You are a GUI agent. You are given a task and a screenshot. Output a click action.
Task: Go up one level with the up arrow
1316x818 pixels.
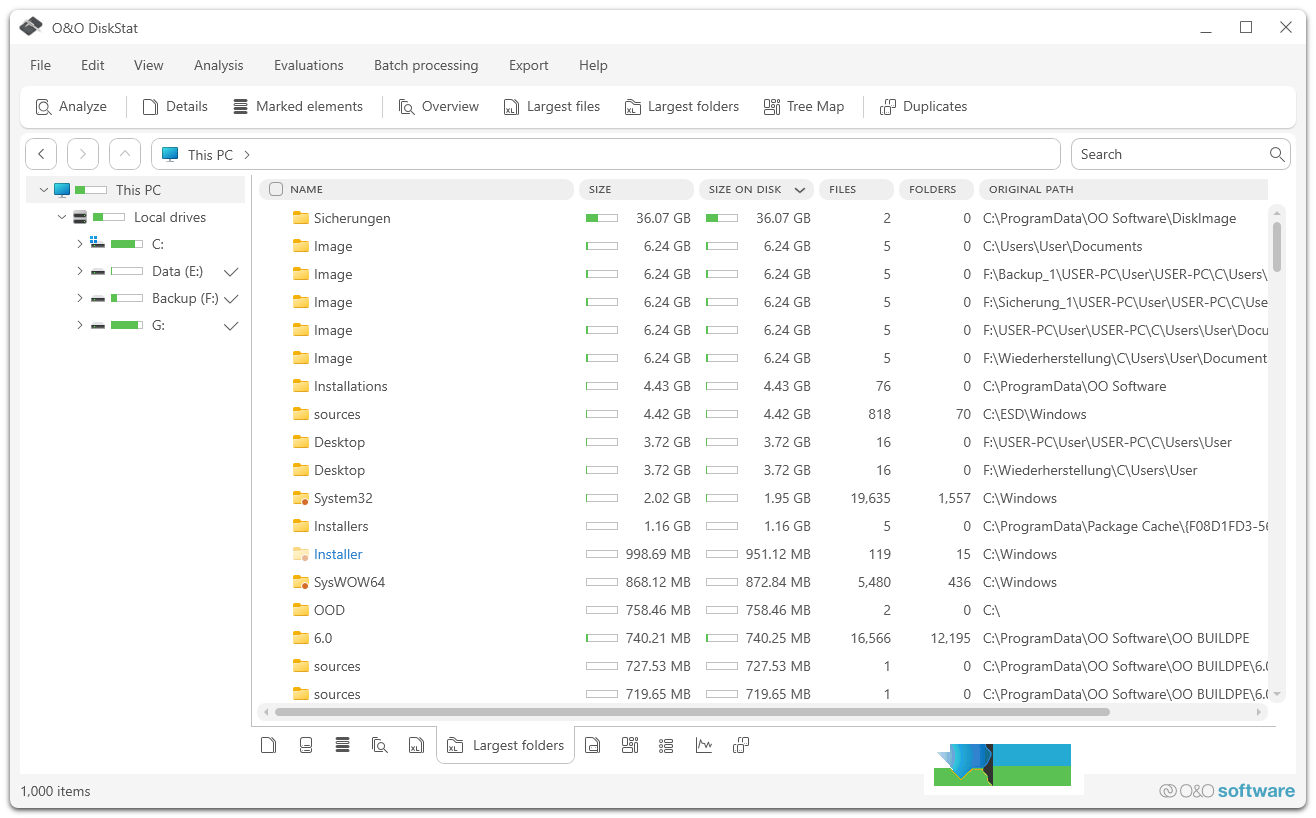coord(125,154)
